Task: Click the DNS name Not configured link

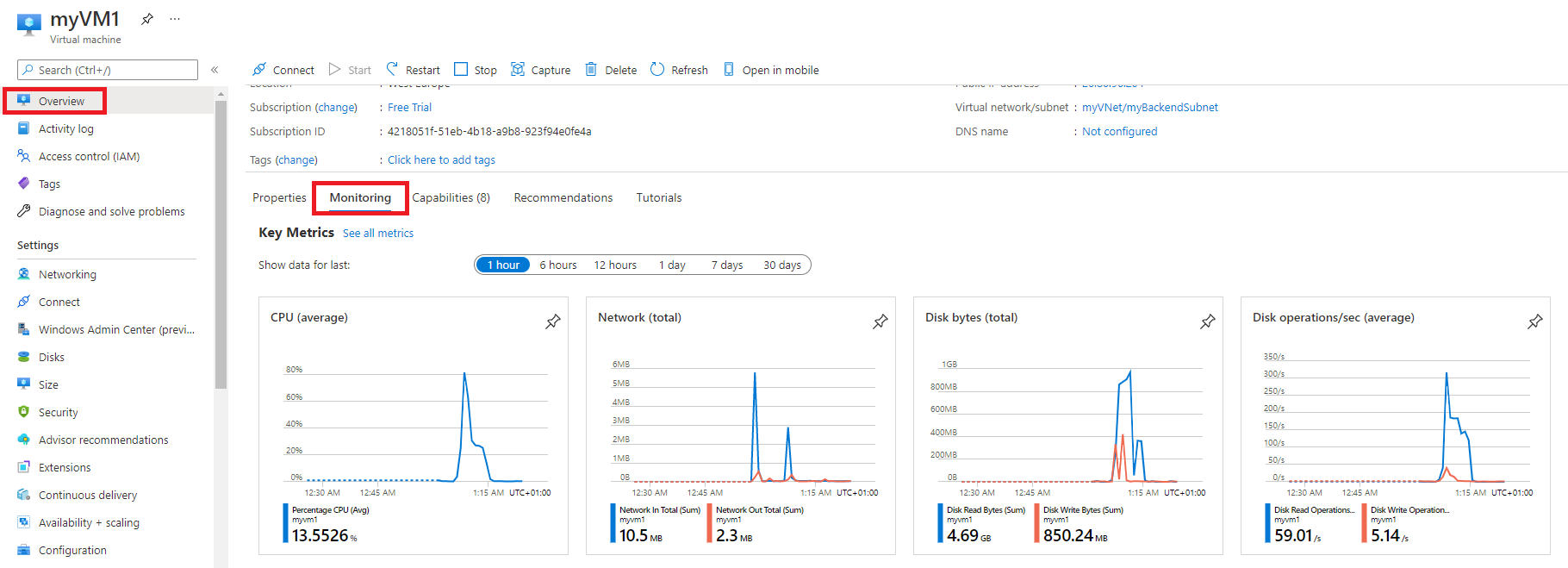Action: tap(1119, 132)
